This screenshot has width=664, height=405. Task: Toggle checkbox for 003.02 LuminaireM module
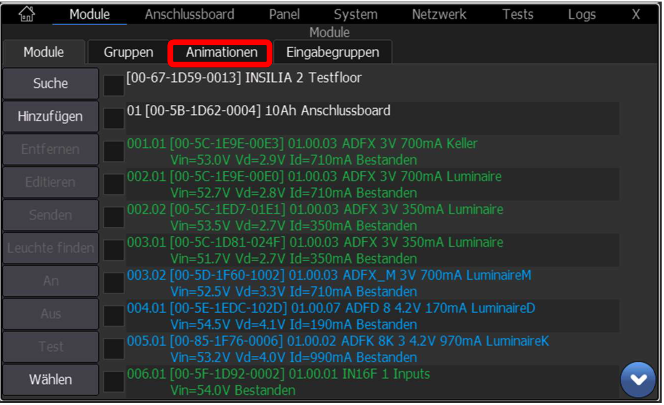[x=114, y=282]
